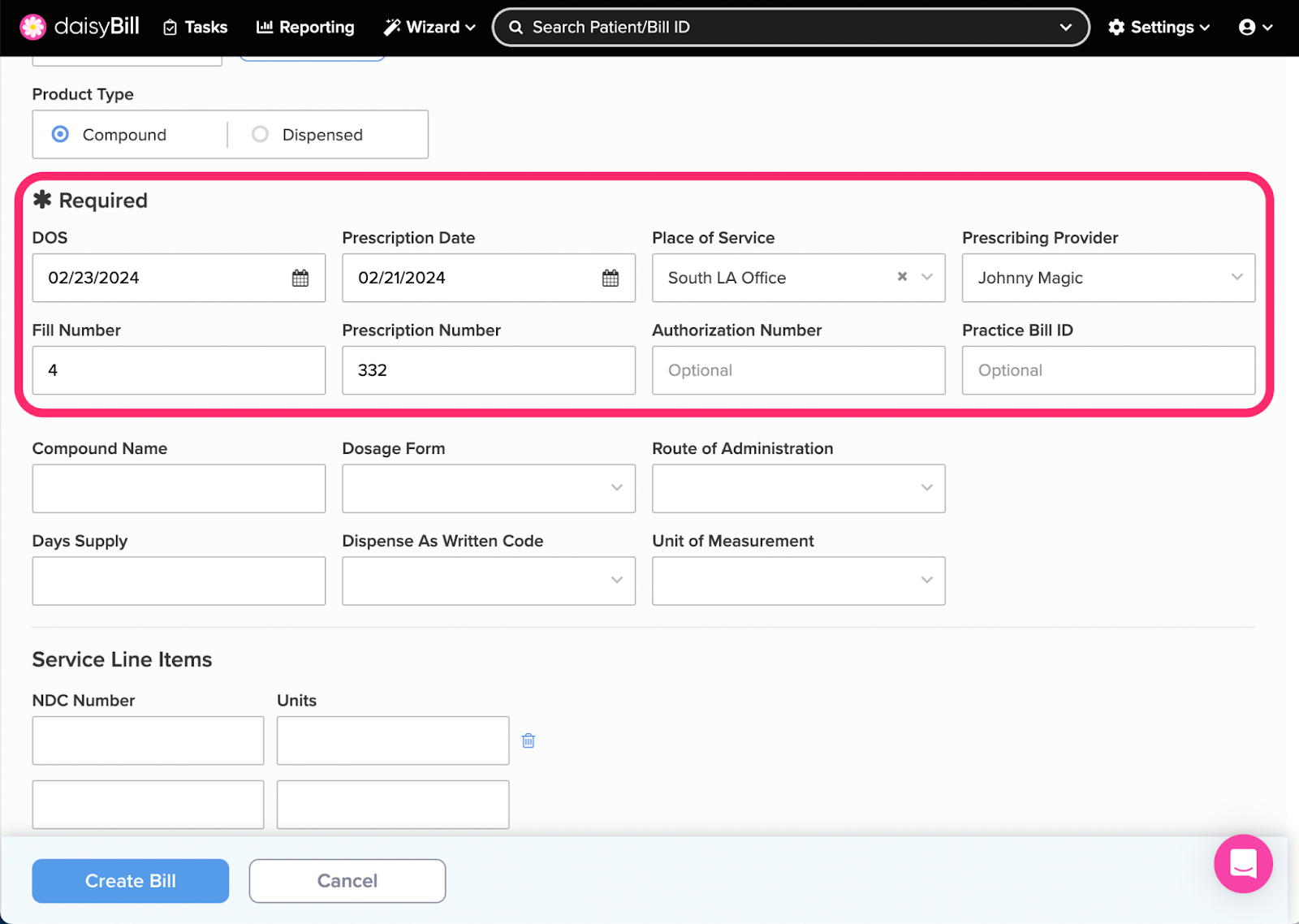Click the daisyBill flower logo
Viewport: 1299px width, 924px height.
pyautogui.click(x=32, y=26)
